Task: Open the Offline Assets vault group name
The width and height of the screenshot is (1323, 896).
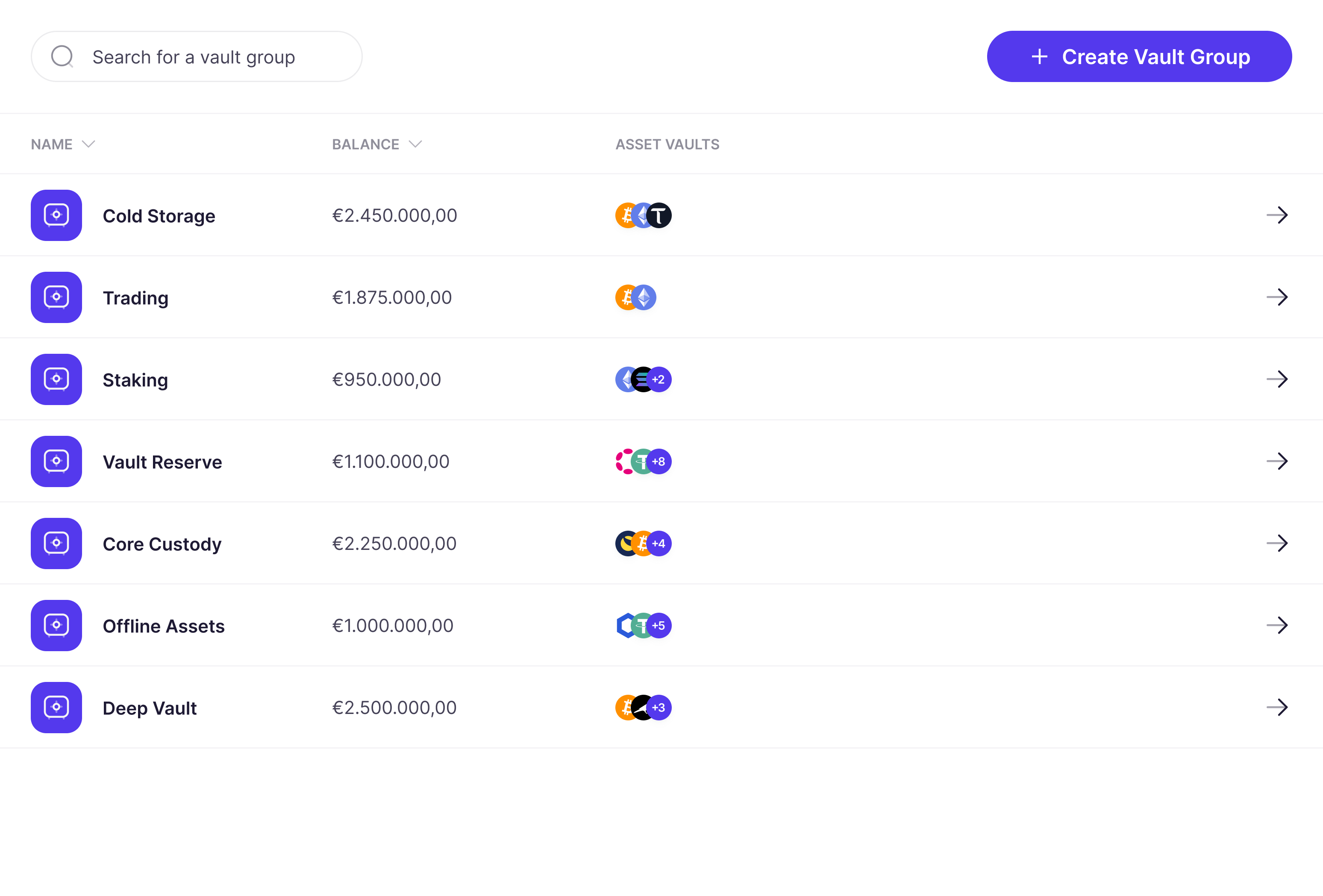Action: pos(163,626)
